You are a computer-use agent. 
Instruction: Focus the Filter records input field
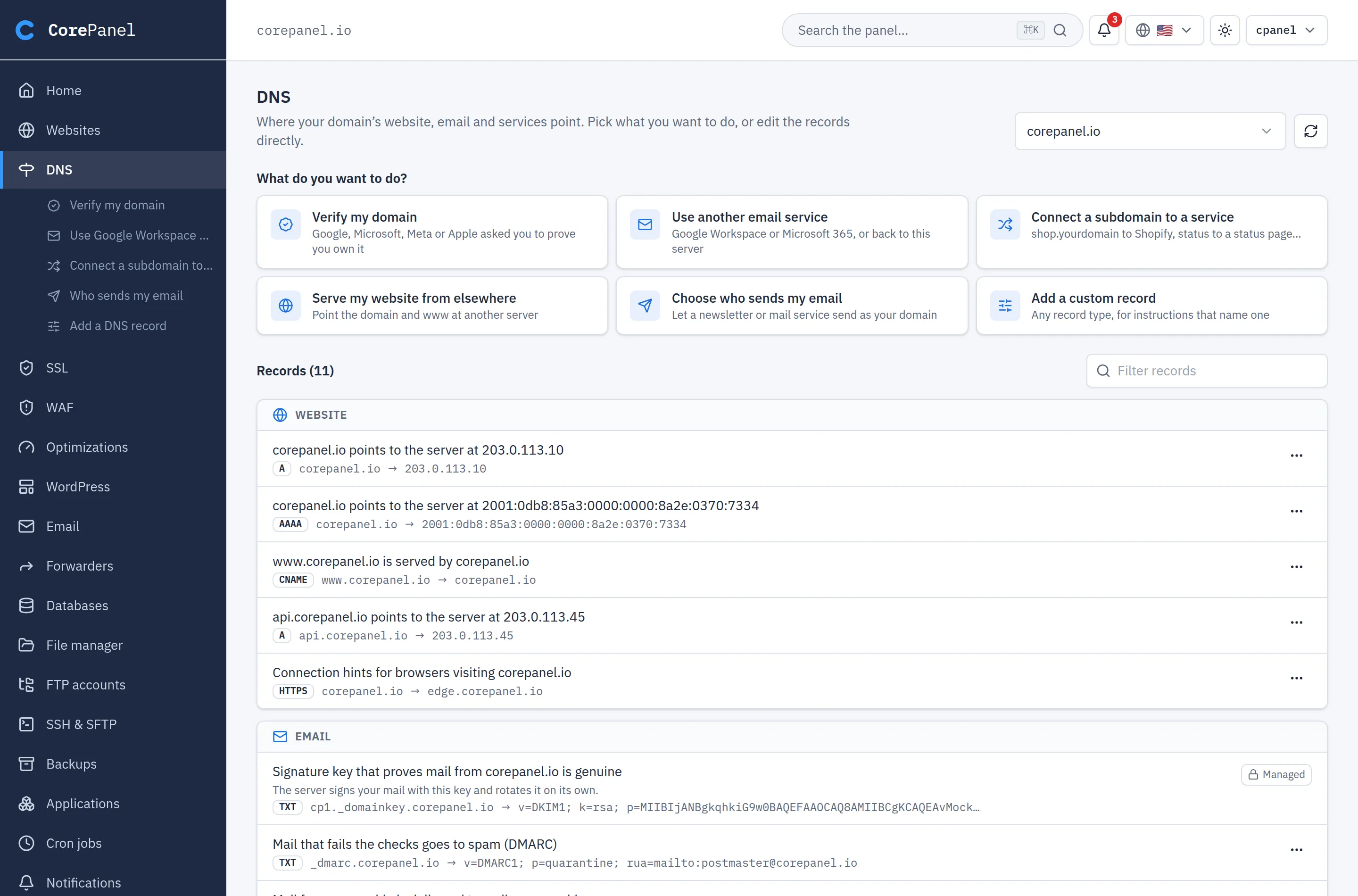[x=1206, y=371]
